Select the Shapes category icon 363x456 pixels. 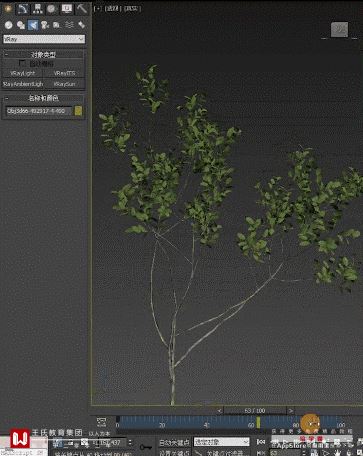click(21, 25)
